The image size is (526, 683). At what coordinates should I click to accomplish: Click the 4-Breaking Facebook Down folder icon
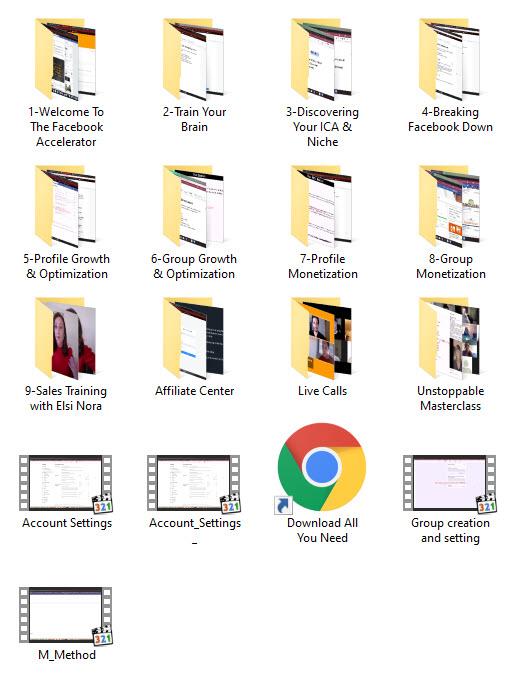450,59
